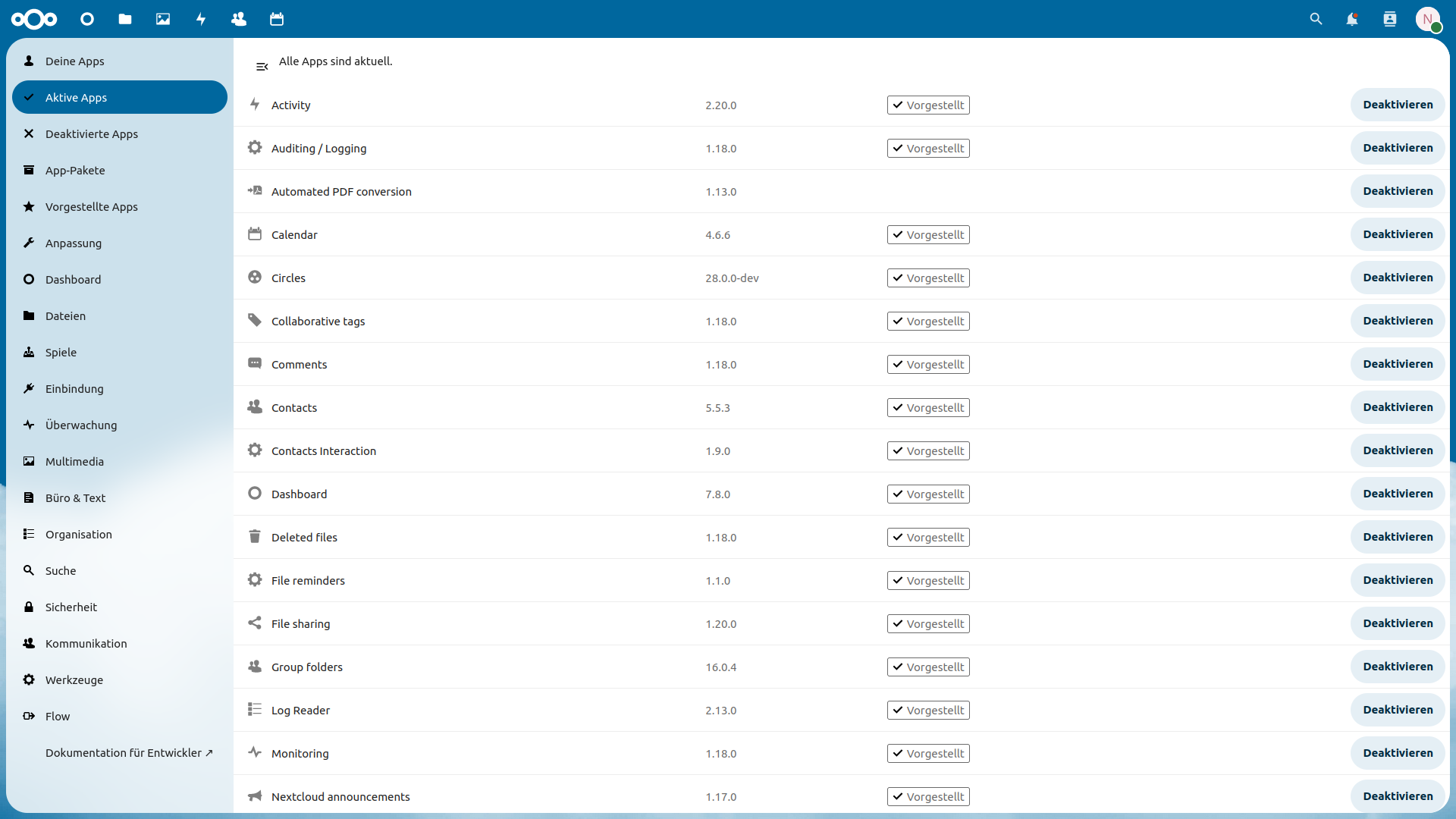Viewport: 1456px width, 819px height.
Task: Open Sicherheit category
Action: coord(120,607)
